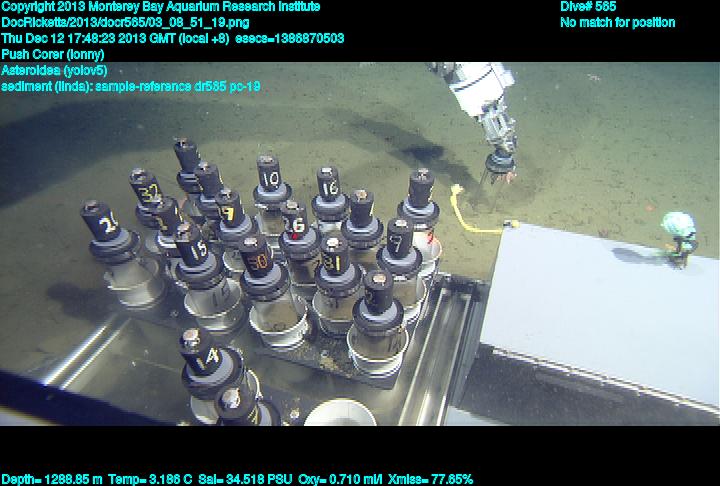Click the pale green object on the white lid
Screen dimensions: 720x486
679,226
